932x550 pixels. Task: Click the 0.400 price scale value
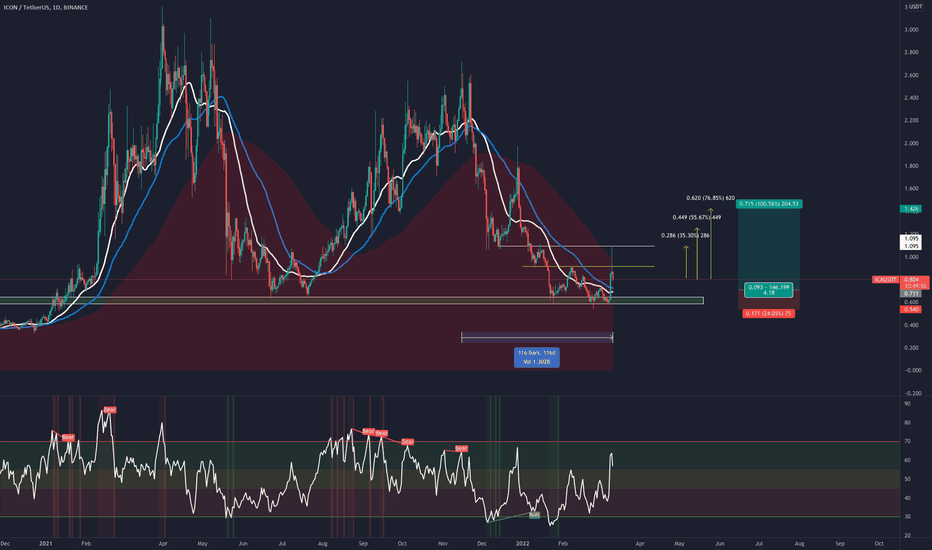911,325
